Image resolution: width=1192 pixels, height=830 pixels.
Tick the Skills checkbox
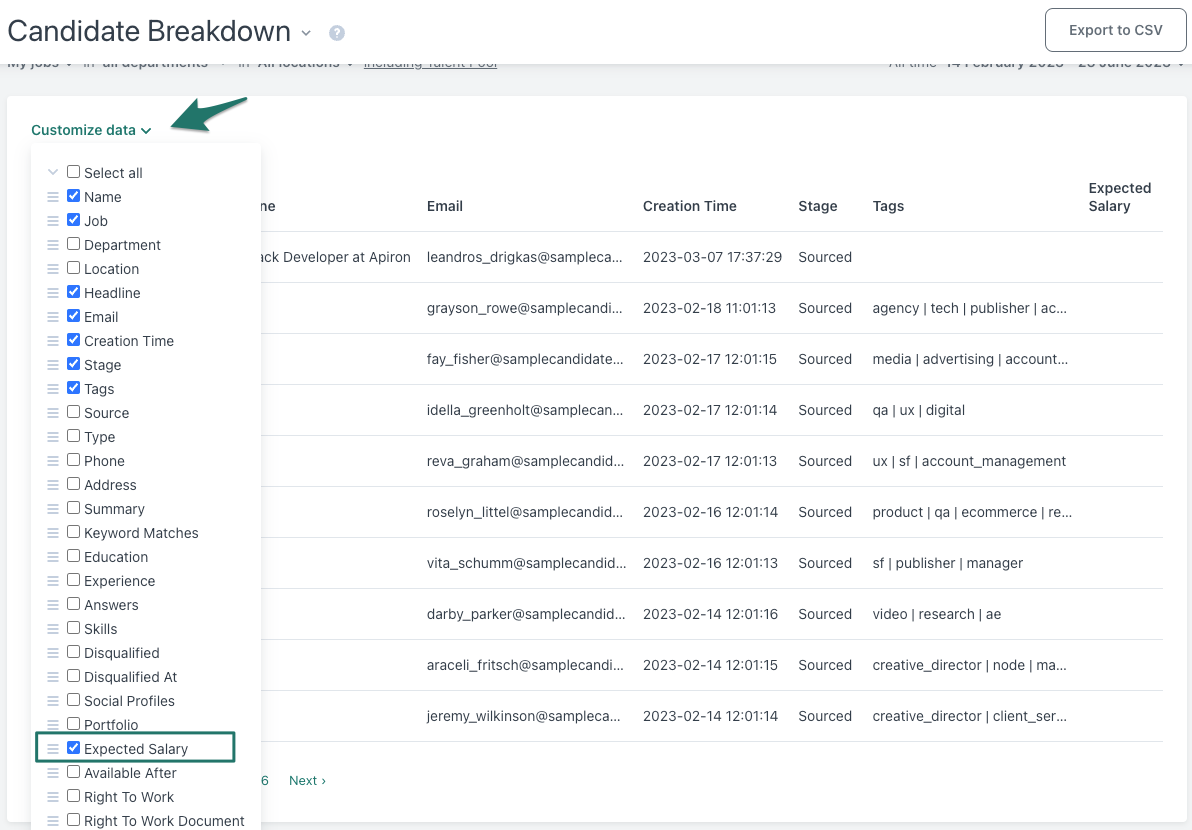pos(74,628)
